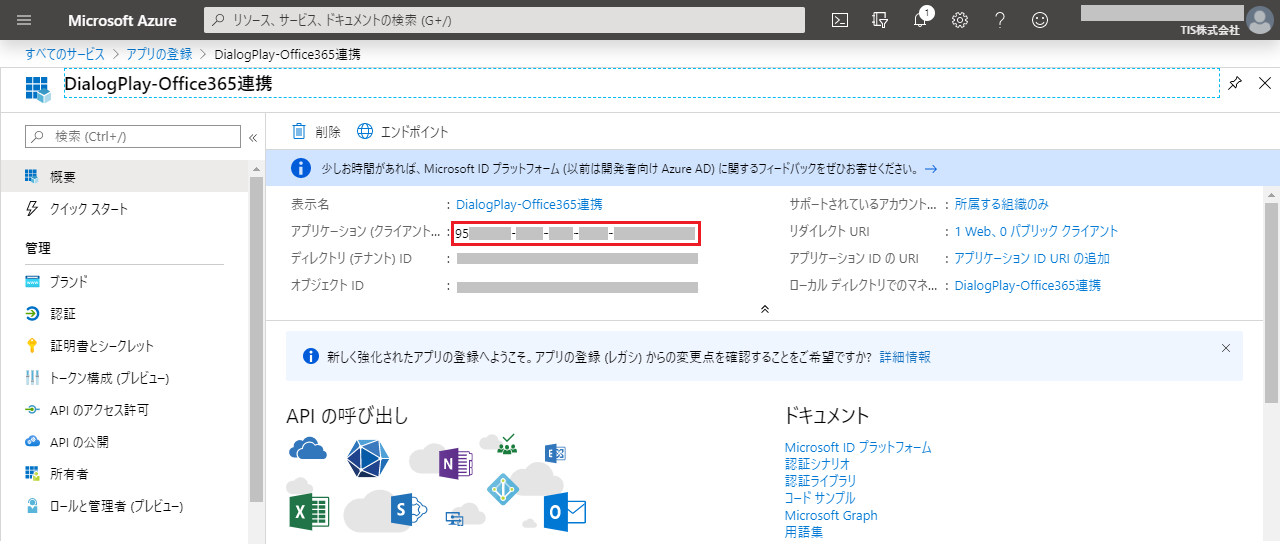Click the side menu search box

coord(133,136)
